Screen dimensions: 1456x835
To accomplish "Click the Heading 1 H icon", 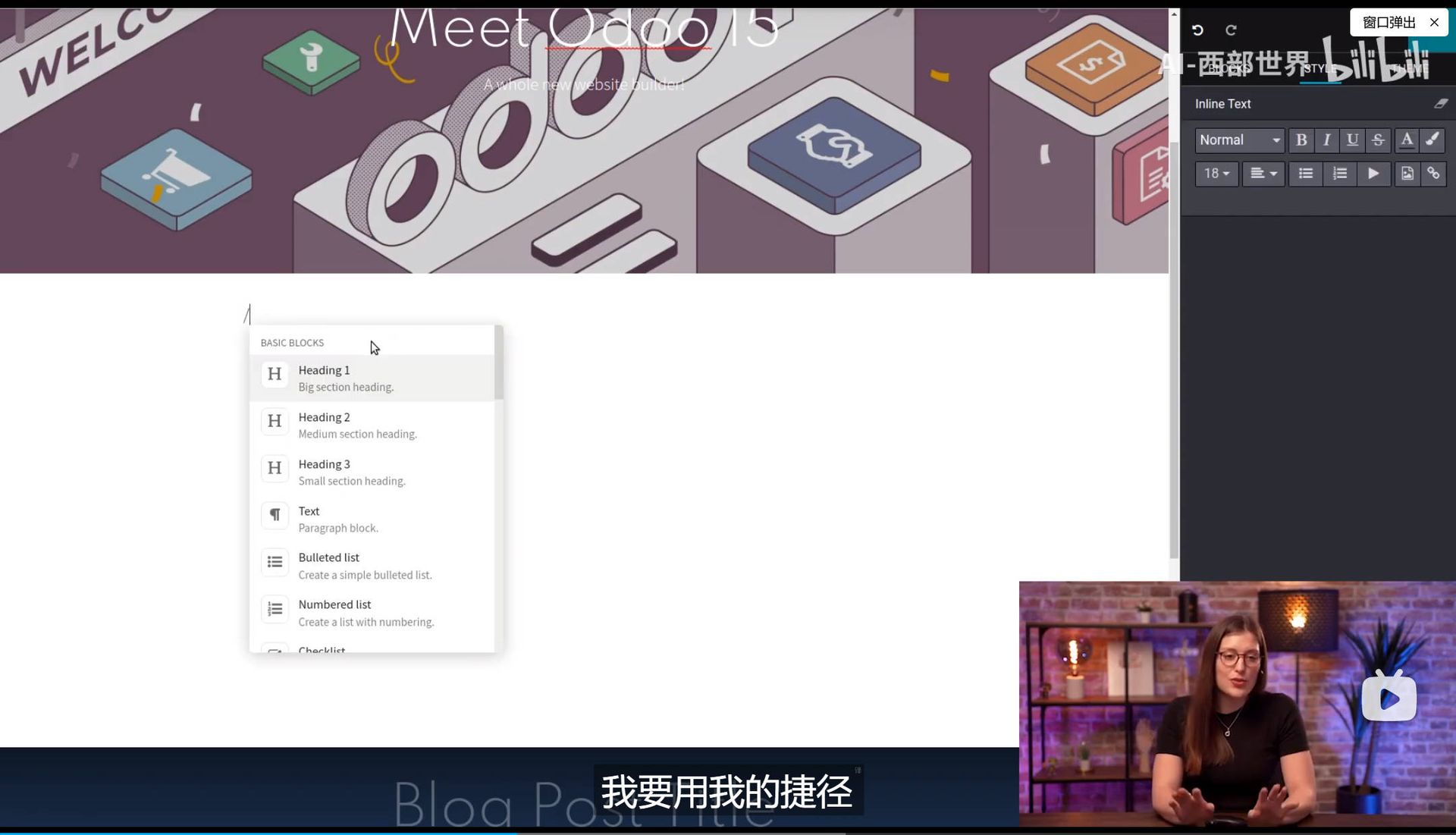I will 275,374.
